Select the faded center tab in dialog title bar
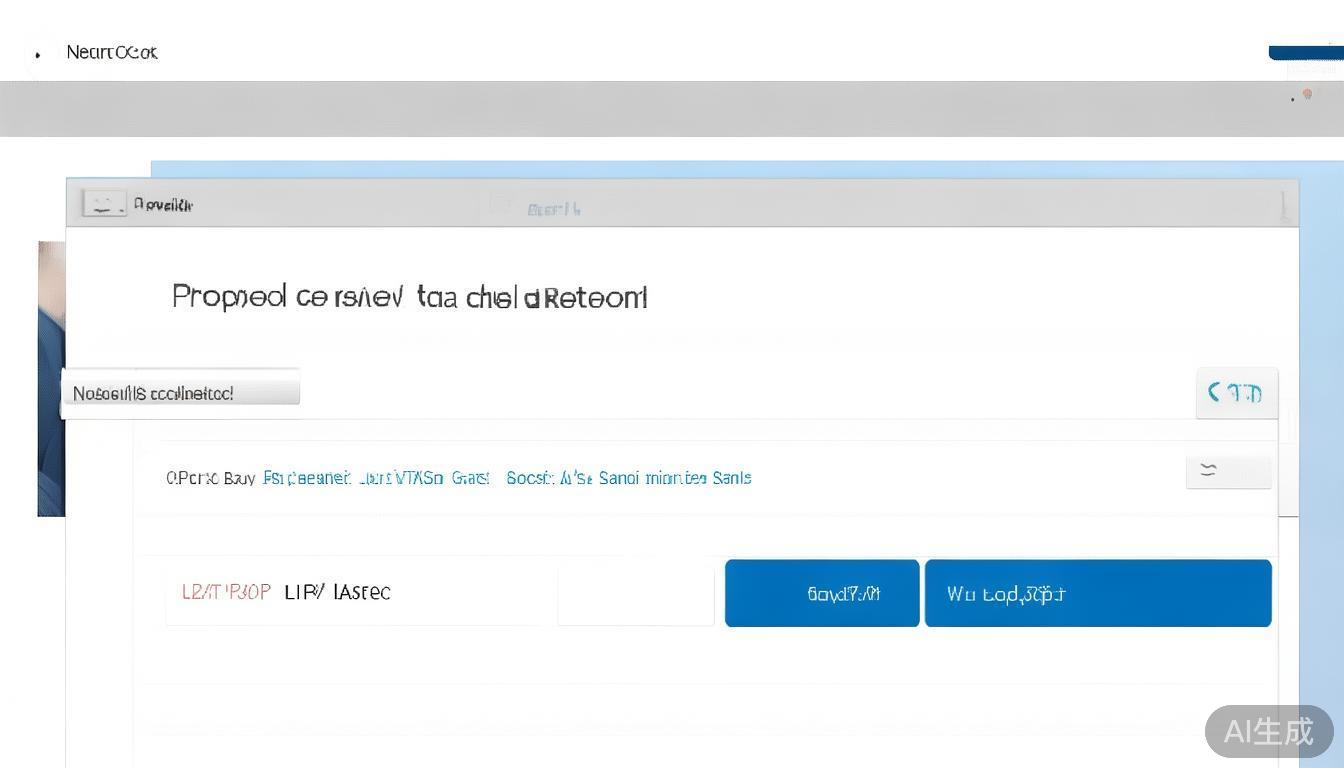1344x768 pixels. click(554, 209)
